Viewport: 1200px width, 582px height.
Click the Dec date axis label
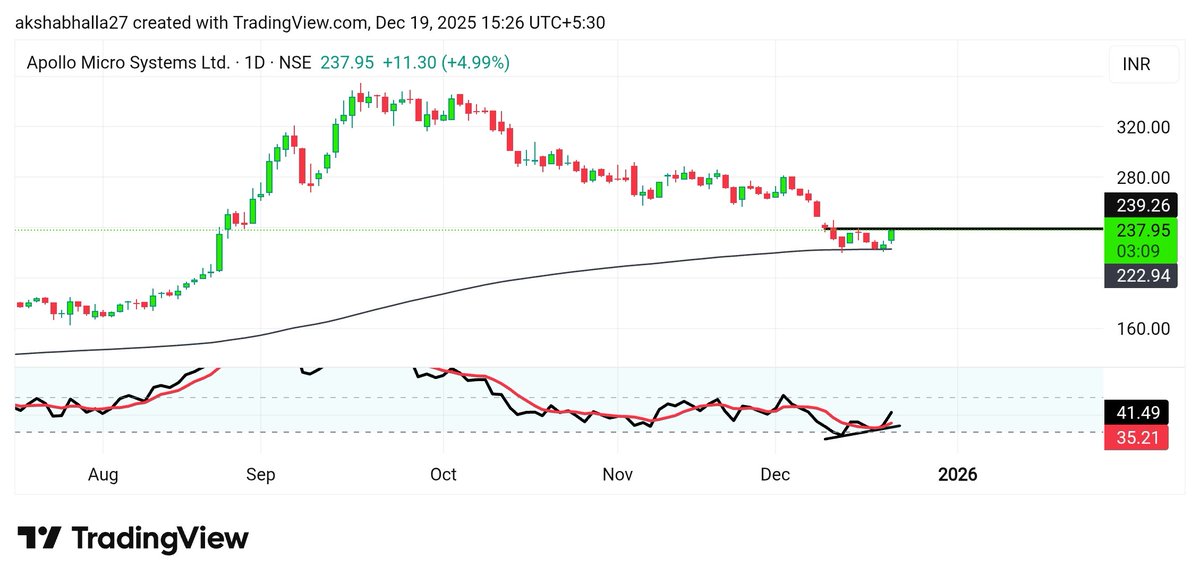pyautogui.click(x=775, y=474)
